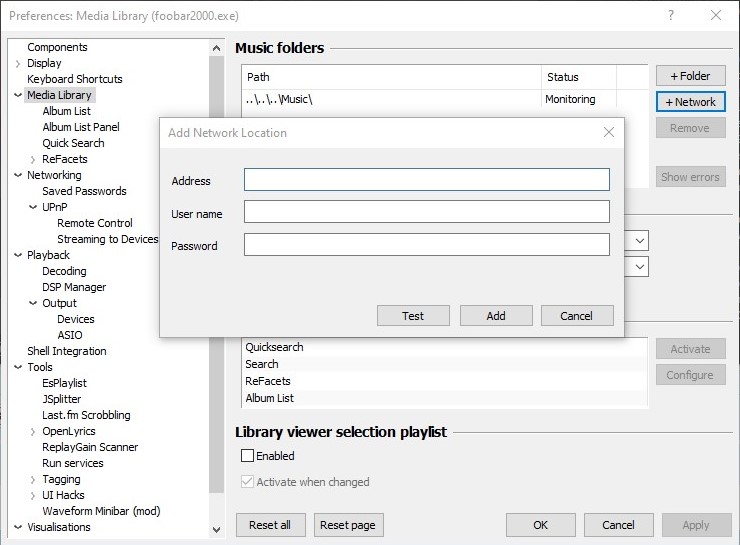
Task: Click the + Folder button
Action: [x=690, y=76]
